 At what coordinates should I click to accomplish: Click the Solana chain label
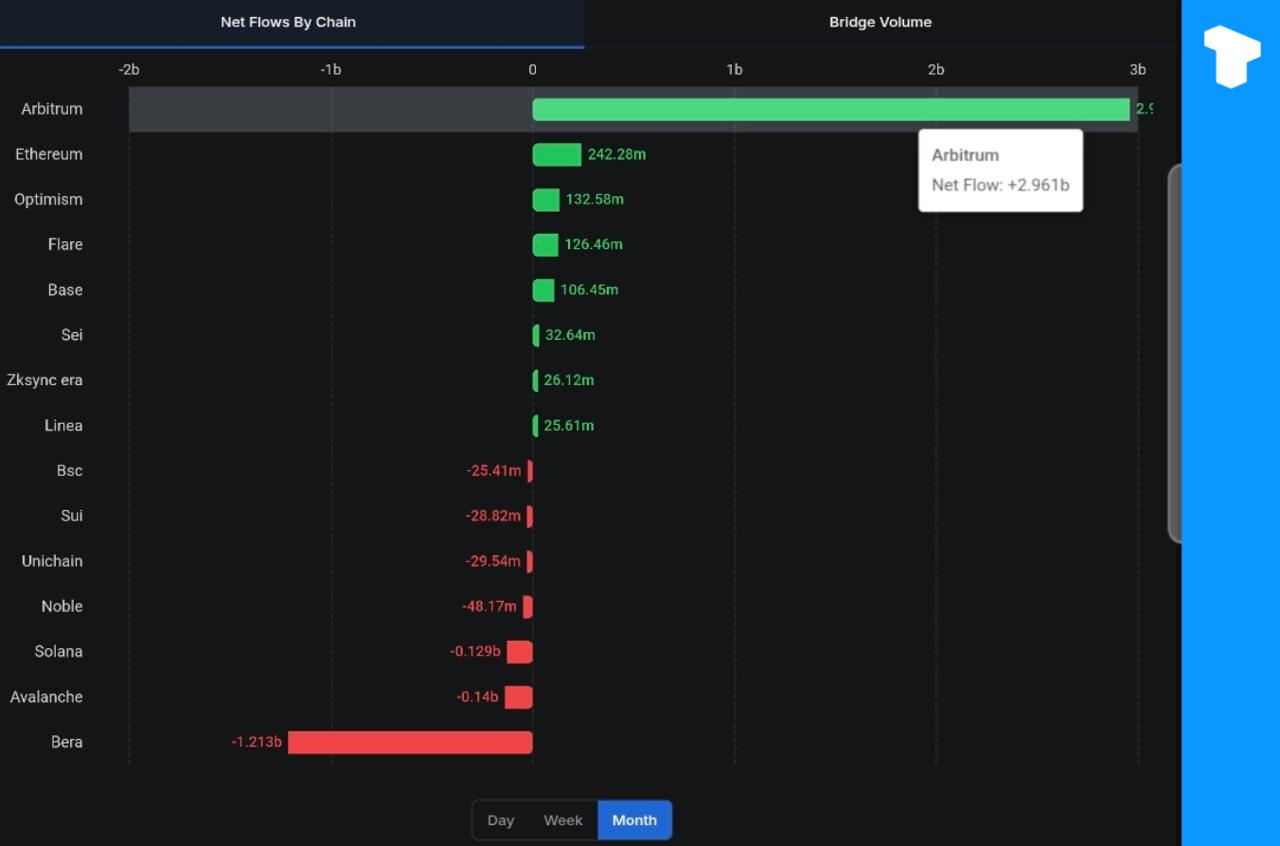(x=59, y=651)
